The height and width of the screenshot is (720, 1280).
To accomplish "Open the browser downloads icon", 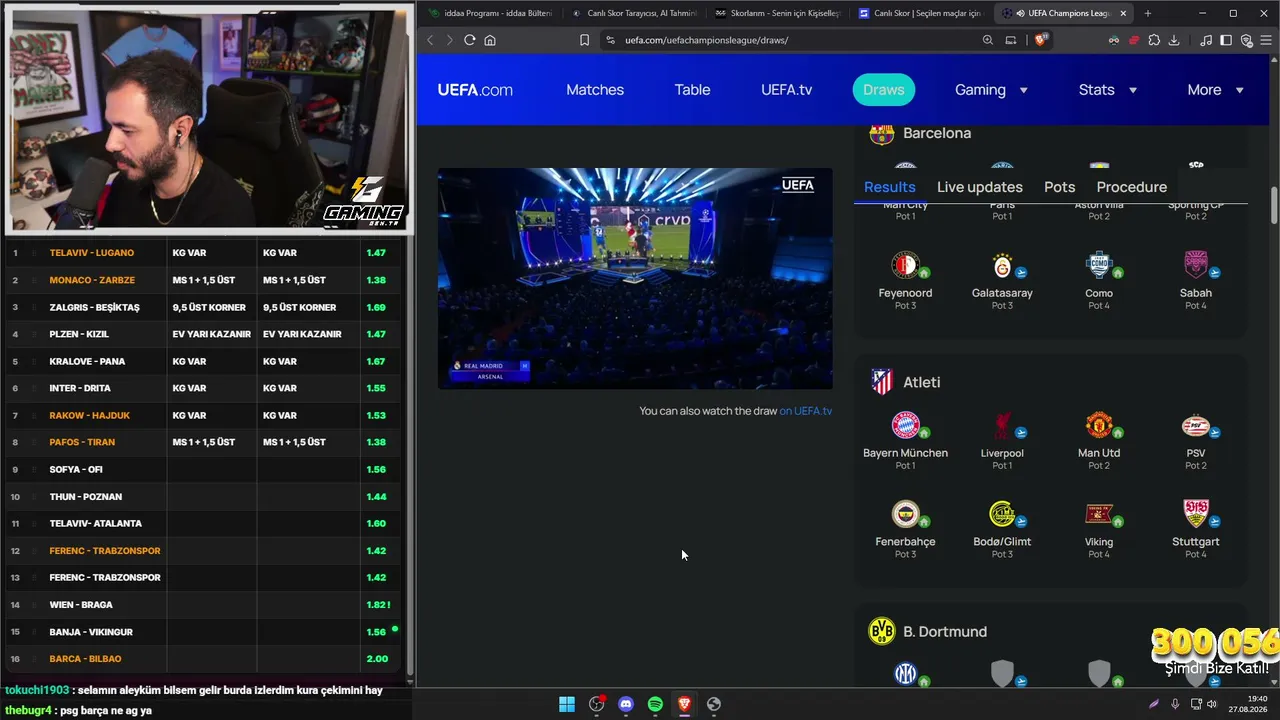I will pyautogui.click(x=1174, y=40).
